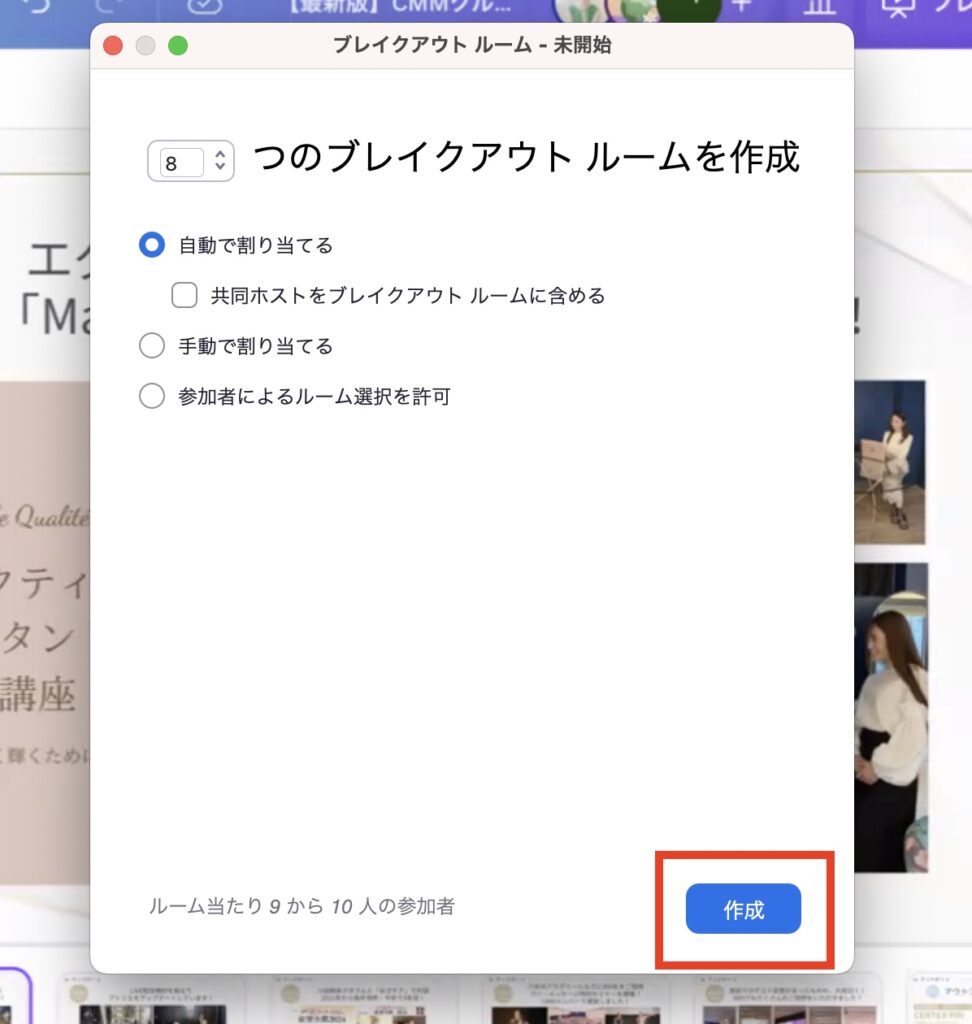This screenshot has height=1024, width=972.
Task: Choose 参加者によるルーム選択を許可 option
Action: [152, 397]
